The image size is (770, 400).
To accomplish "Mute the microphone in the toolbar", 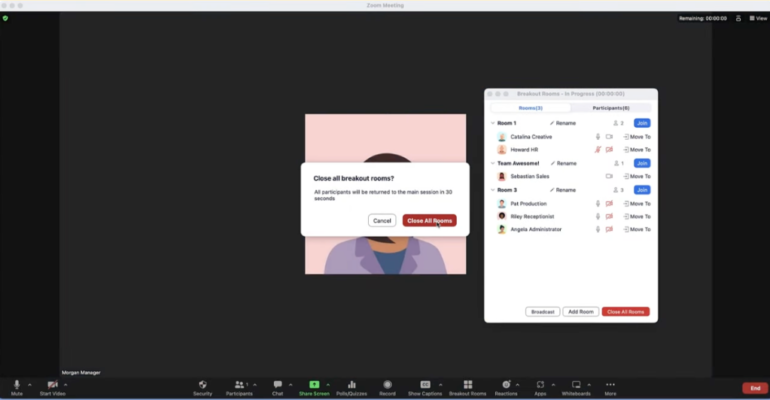I will pos(17,384).
